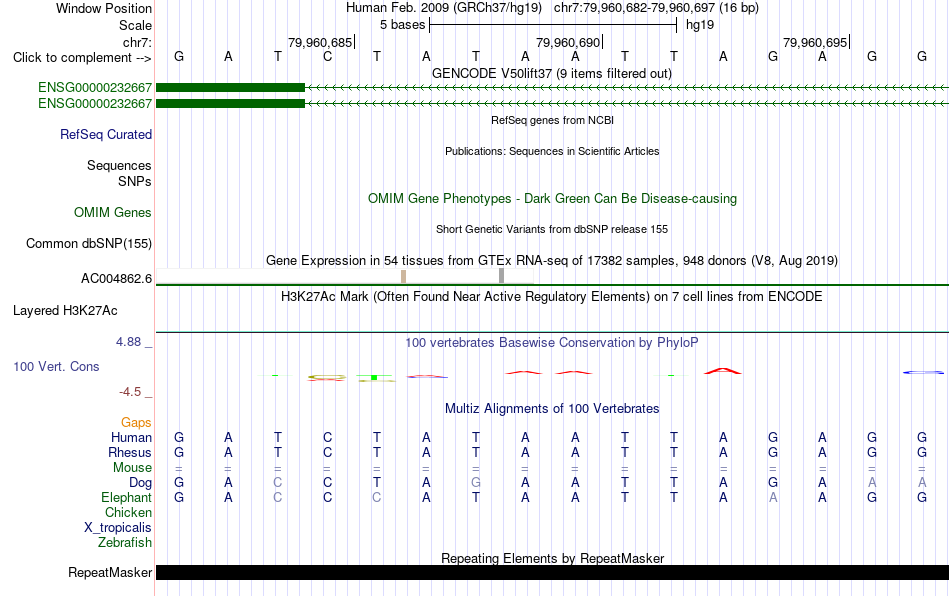950x596 pixels.
Task: Select the Zebrafish species label
Action: [x=125, y=542]
